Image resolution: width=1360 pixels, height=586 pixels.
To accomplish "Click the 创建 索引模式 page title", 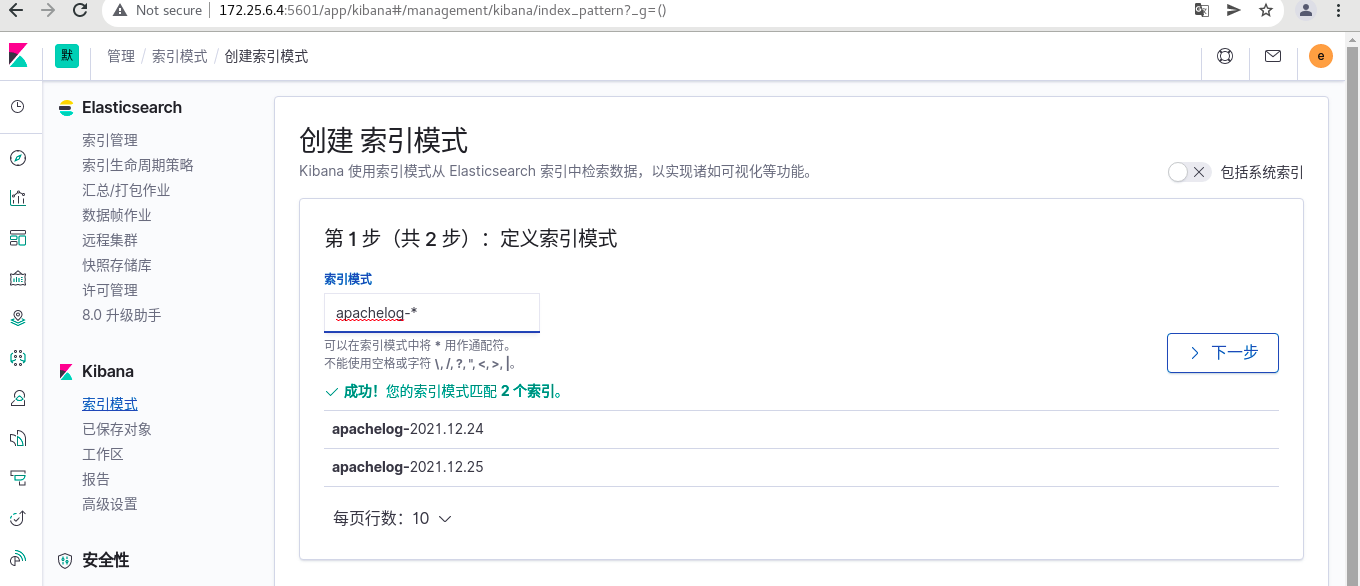I will tap(383, 141).
